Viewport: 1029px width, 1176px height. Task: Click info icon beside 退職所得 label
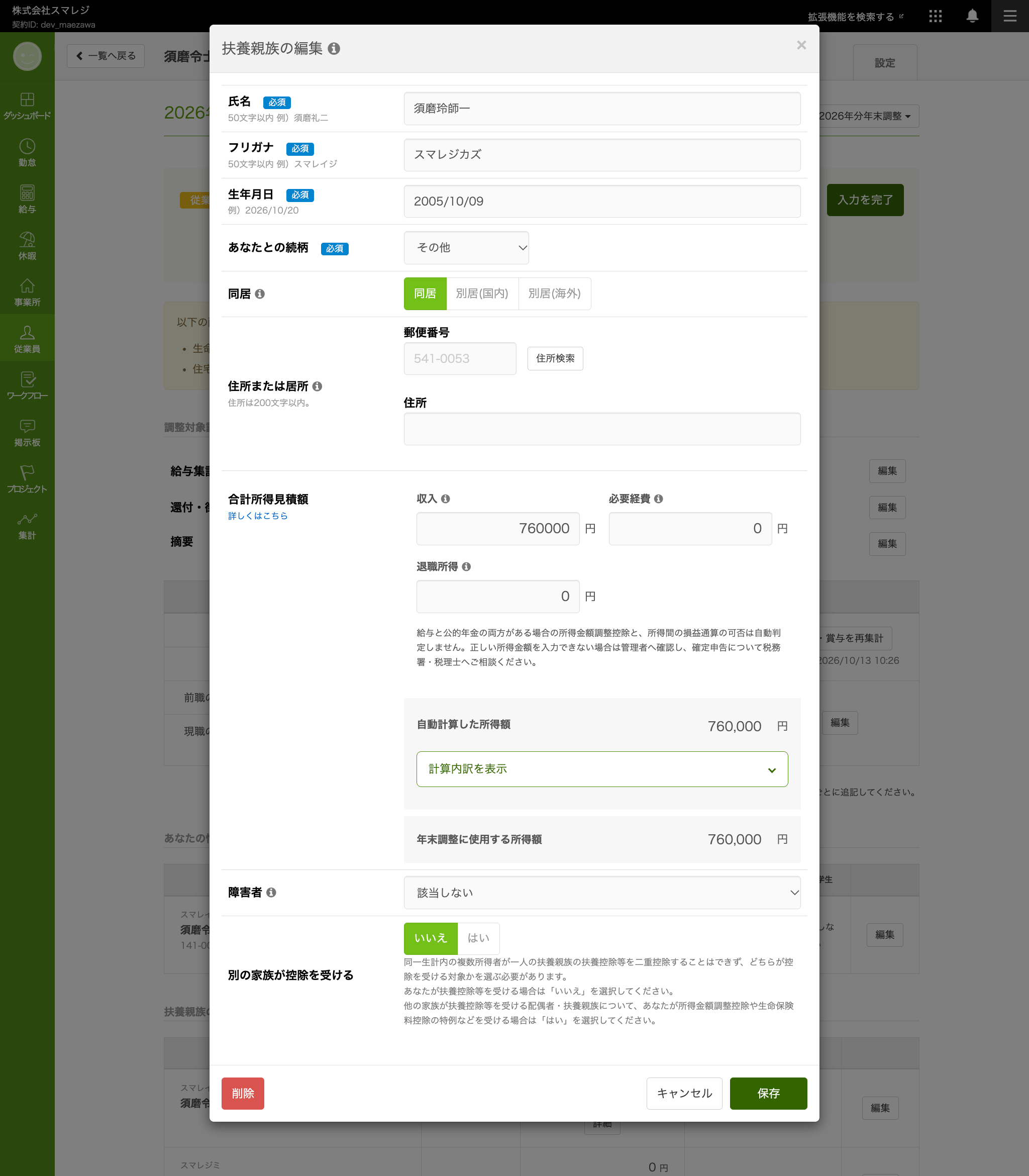pyautogui.click(x=466, y=567)
